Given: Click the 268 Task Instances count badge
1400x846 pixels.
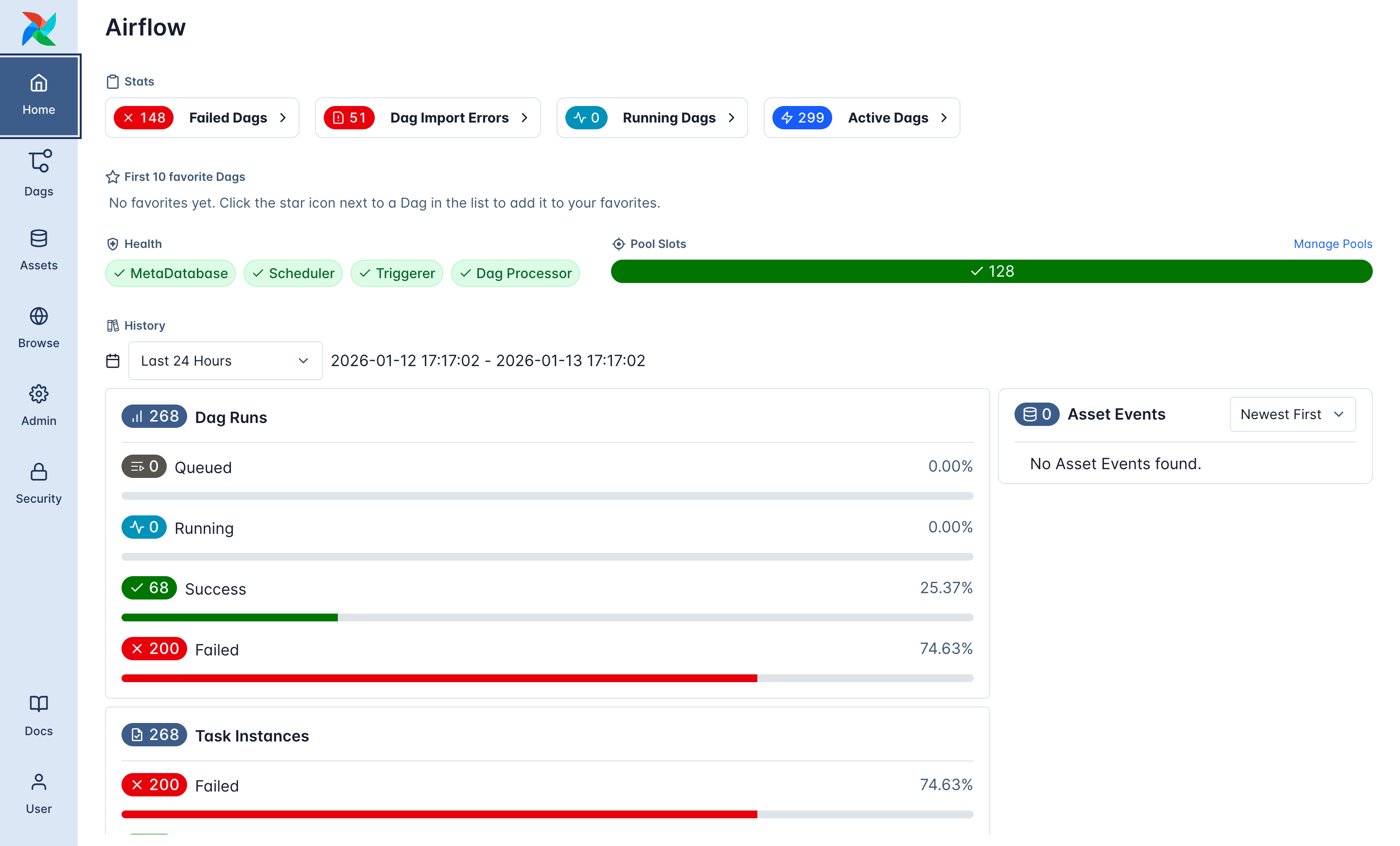Looking at the screenshot, I should click(155, 735).
